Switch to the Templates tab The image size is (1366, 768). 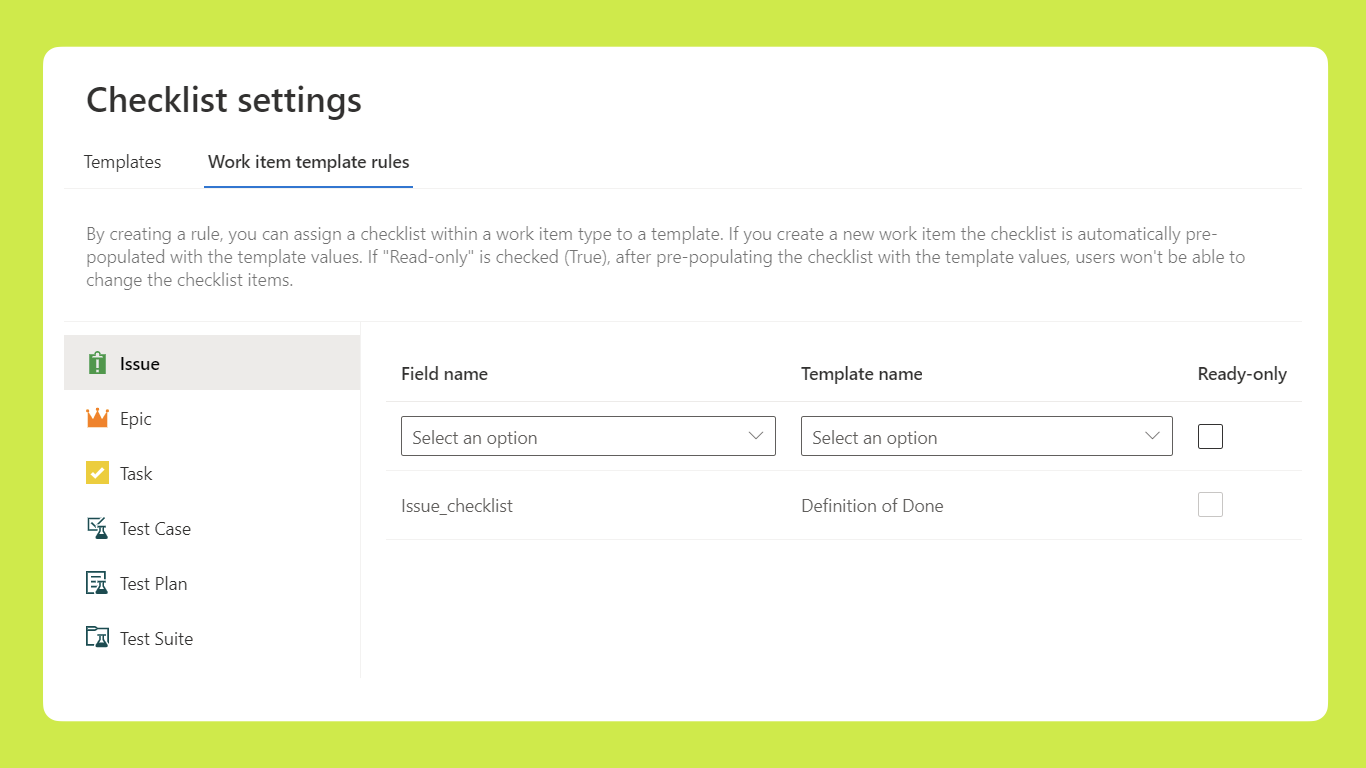tap(122, 161)
